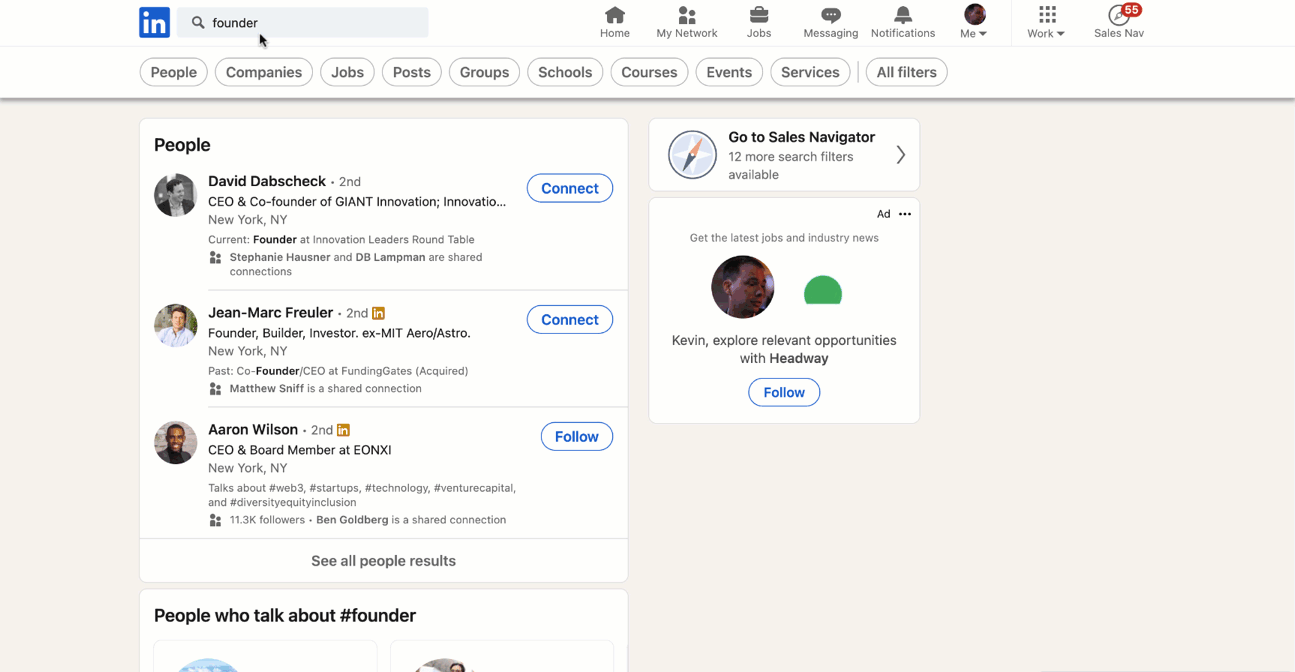Click the Sales Navigator compass graphic
The height and width of the screenshot is (672, 1295).
point(692,155)
